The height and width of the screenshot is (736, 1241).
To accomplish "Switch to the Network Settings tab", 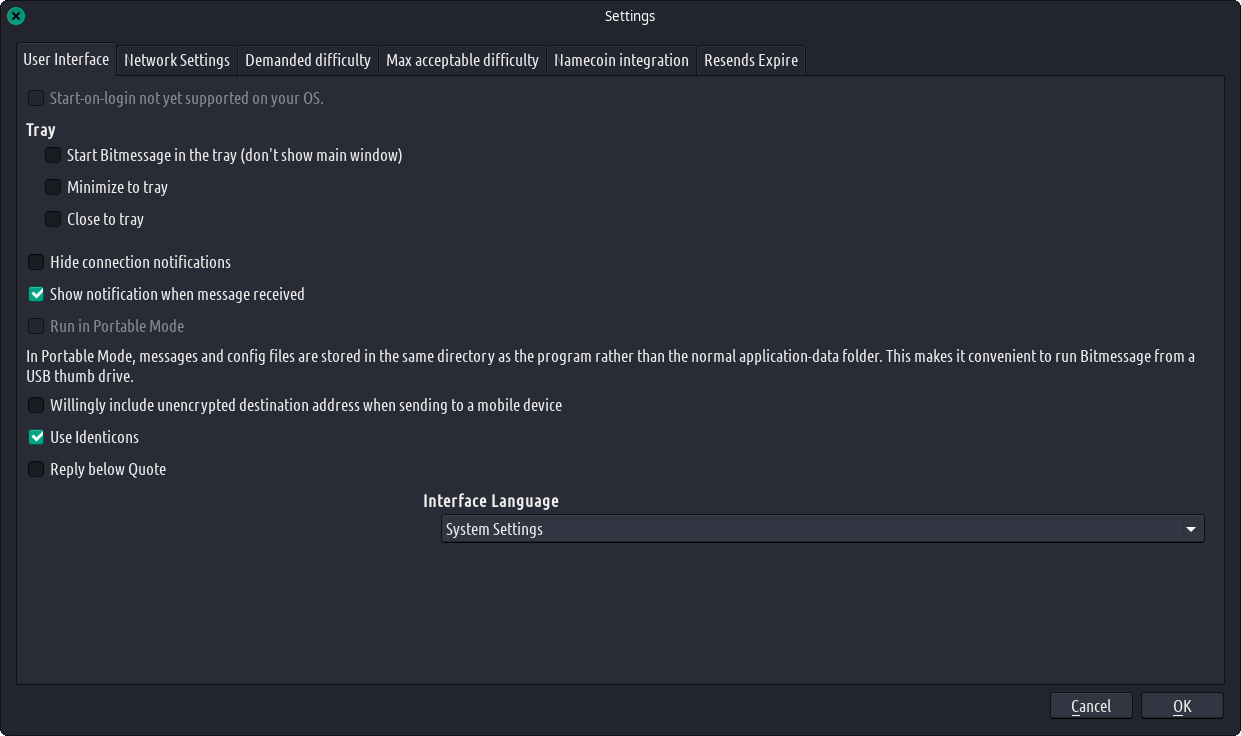I will pyautogui.click(x=177, y=60).
